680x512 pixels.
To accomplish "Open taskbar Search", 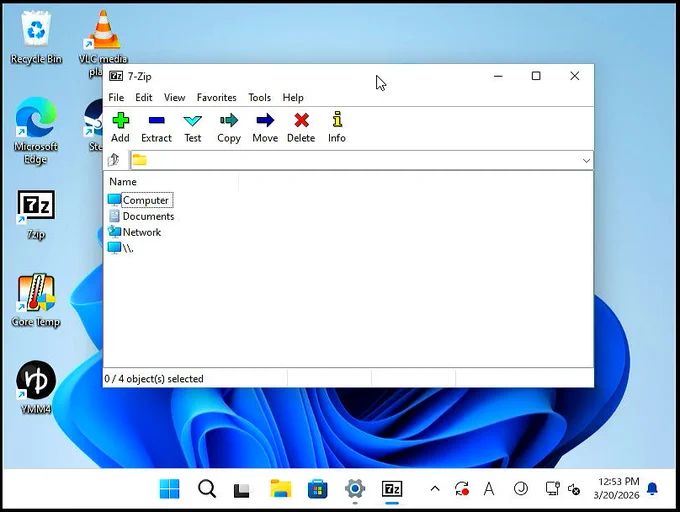I will 207,489.
